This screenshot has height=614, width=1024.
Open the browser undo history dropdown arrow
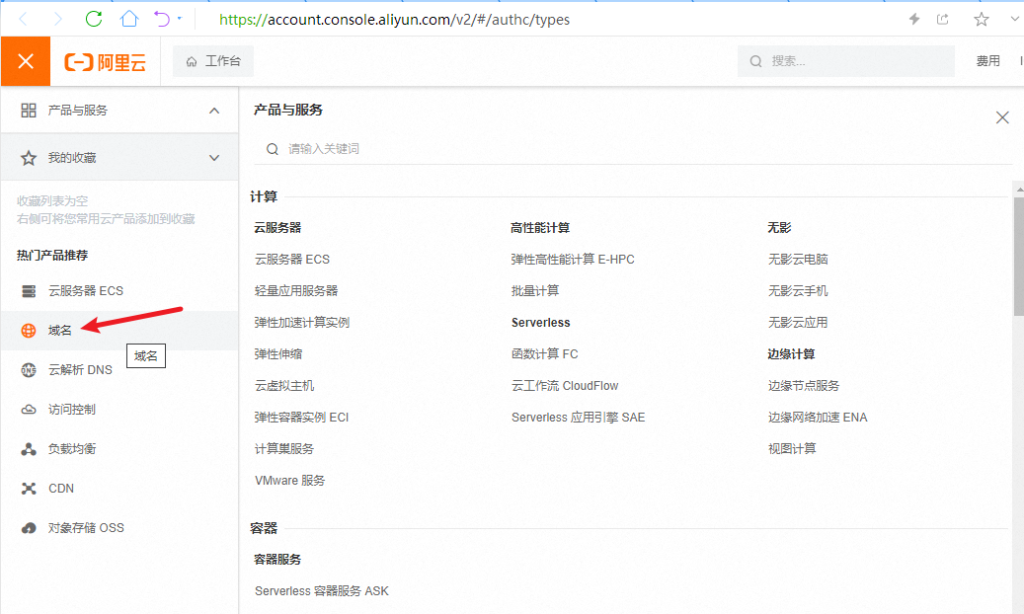click(179, 19)
